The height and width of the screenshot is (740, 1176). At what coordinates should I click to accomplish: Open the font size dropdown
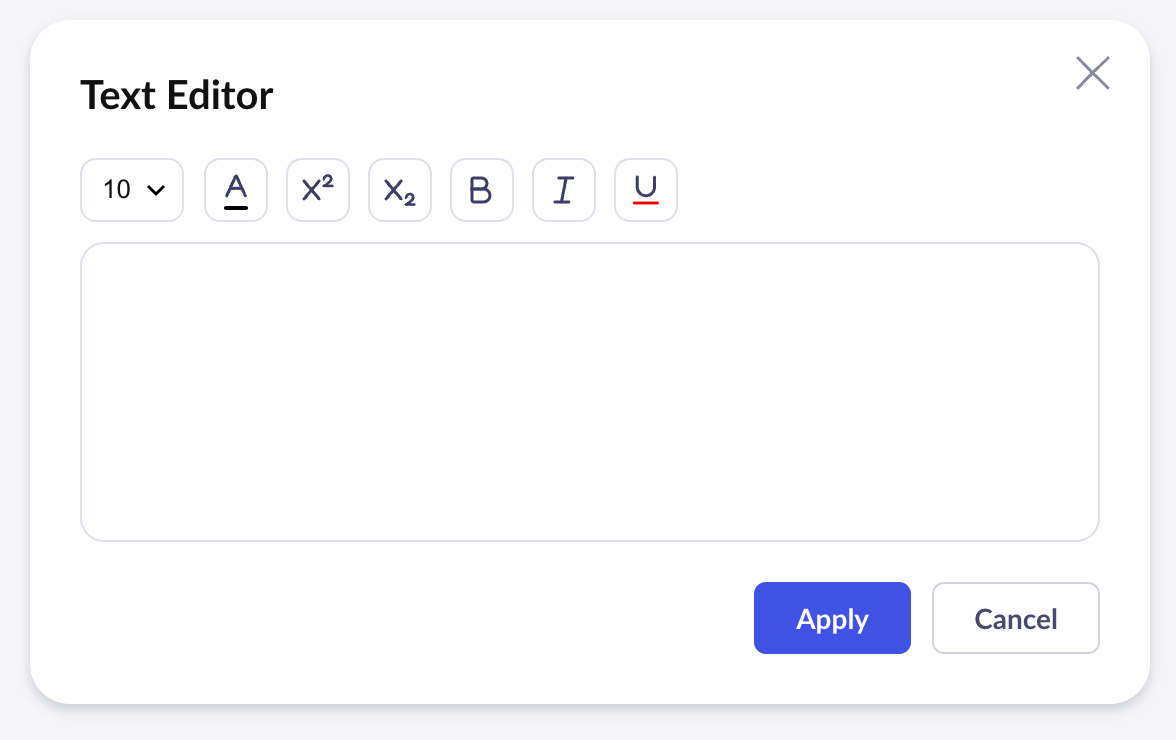pyautogui.click(x=132, y=190)
